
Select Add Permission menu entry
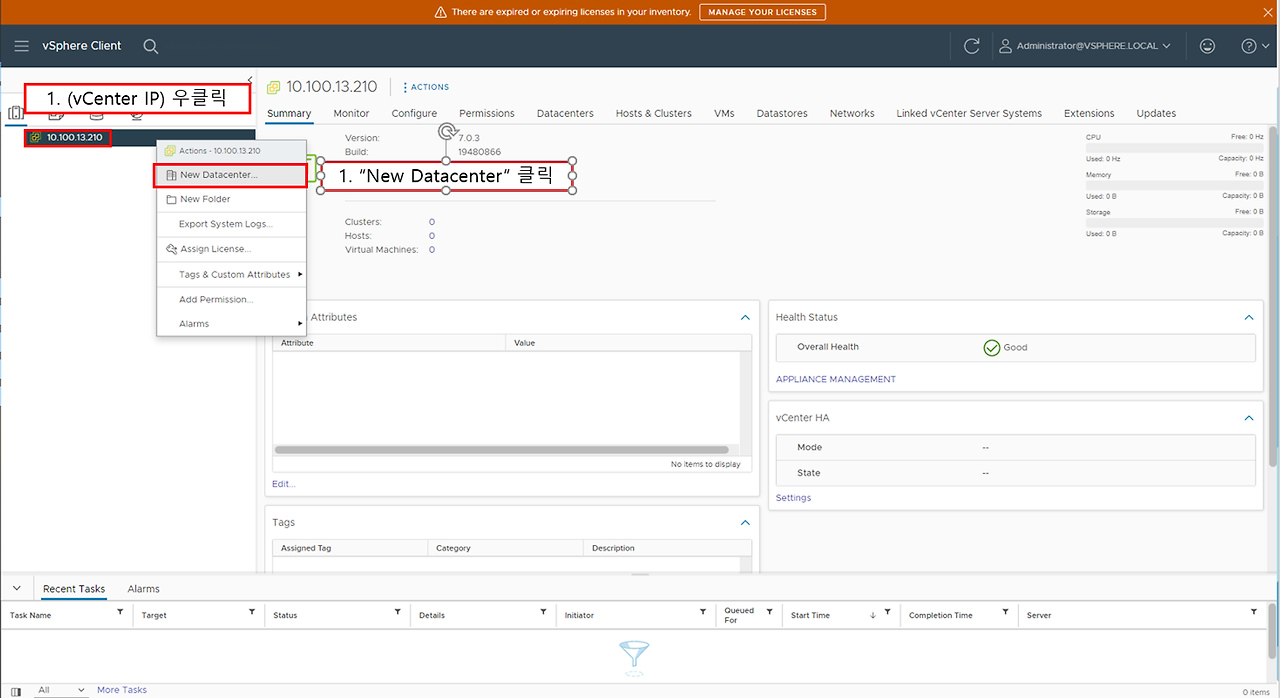231,299
